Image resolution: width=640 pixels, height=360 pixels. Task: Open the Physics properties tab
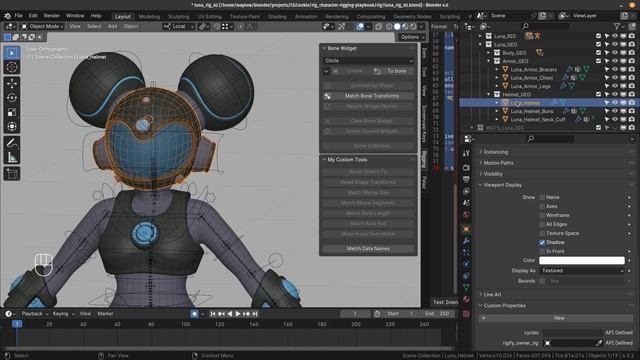click(466, 264)
